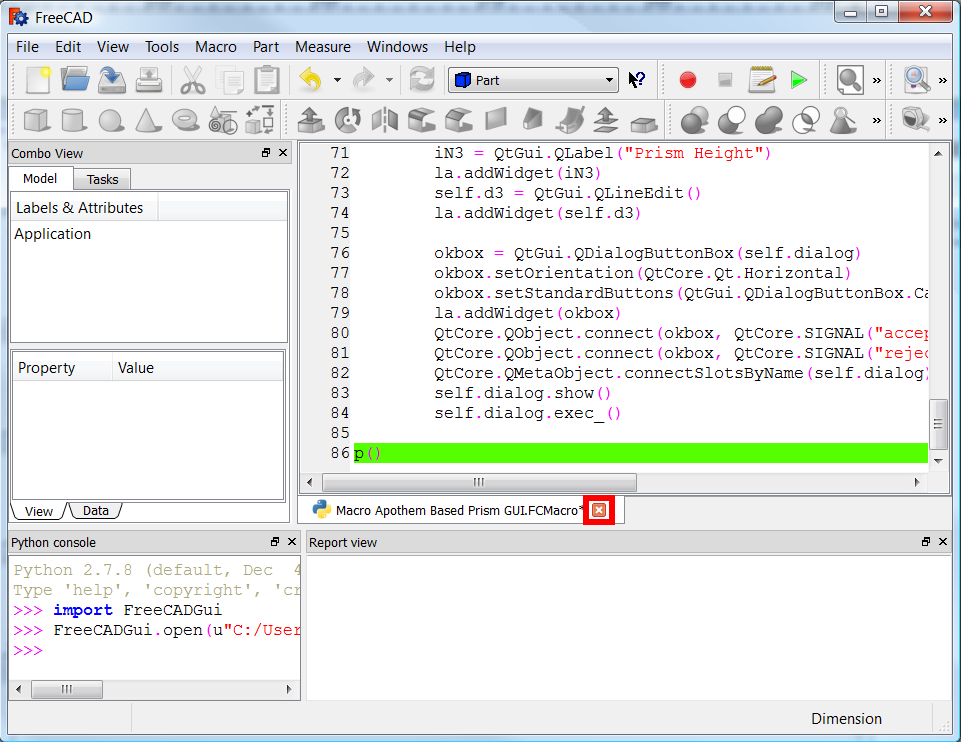
Task: Create a Box primitive
Action: pos(37,120)
